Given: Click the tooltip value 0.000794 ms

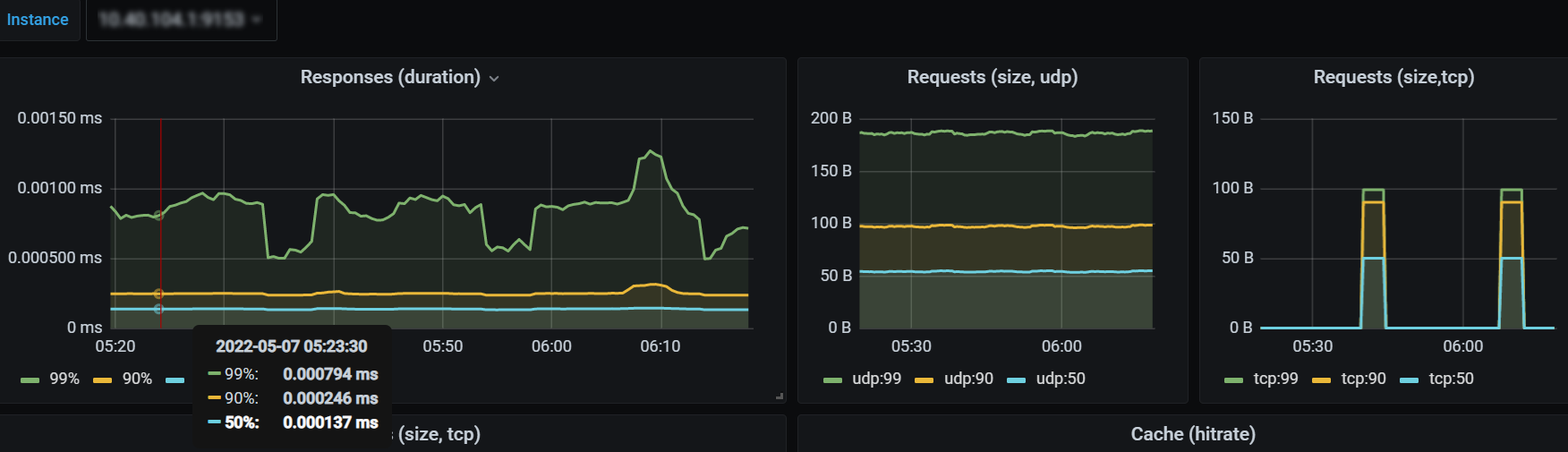Looking at the screenshot, I should tap(330, 374).
